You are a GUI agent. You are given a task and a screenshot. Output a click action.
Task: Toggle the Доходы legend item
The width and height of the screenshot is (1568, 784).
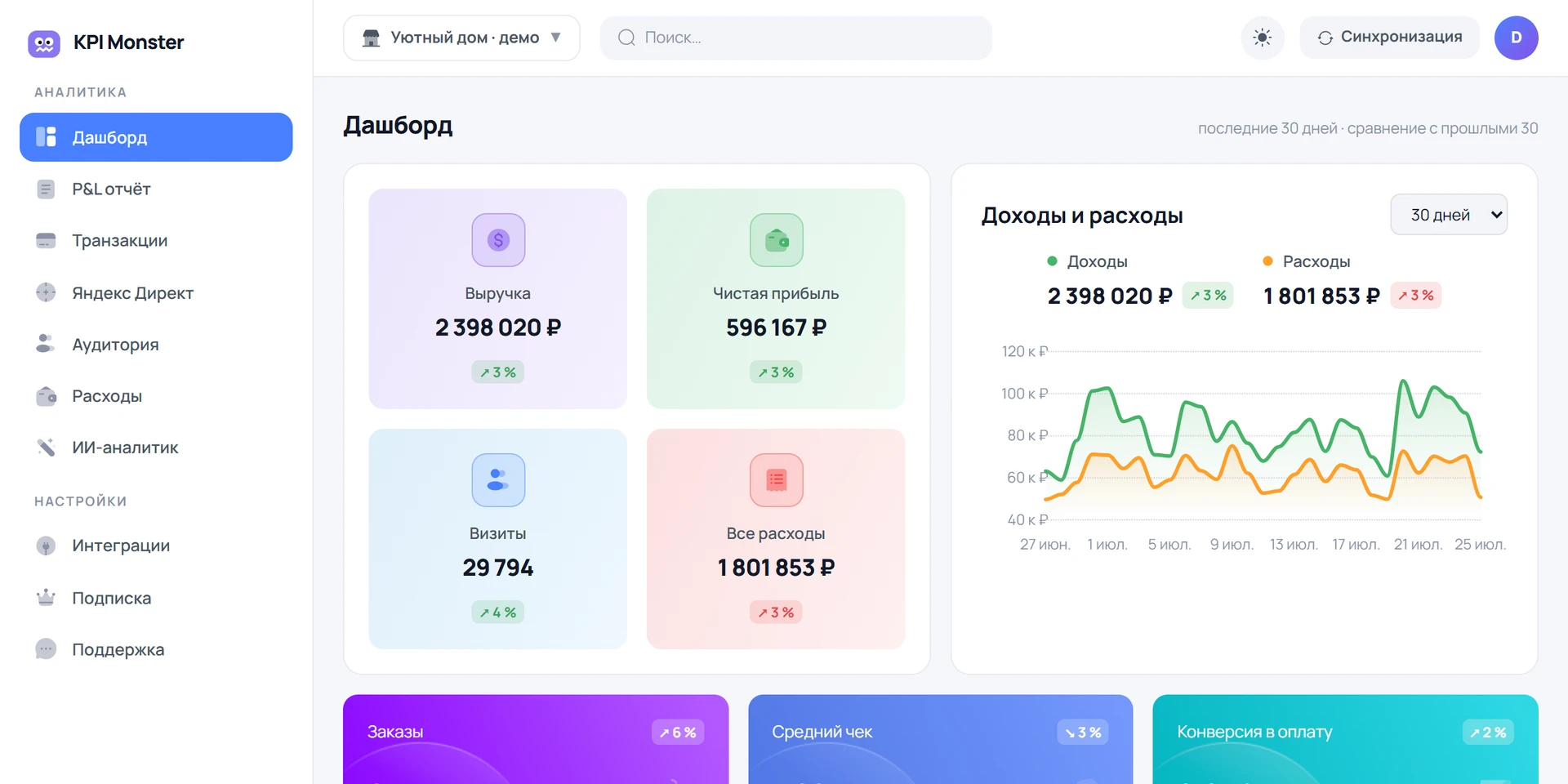pyautogui.click(x=1088, y=261)
